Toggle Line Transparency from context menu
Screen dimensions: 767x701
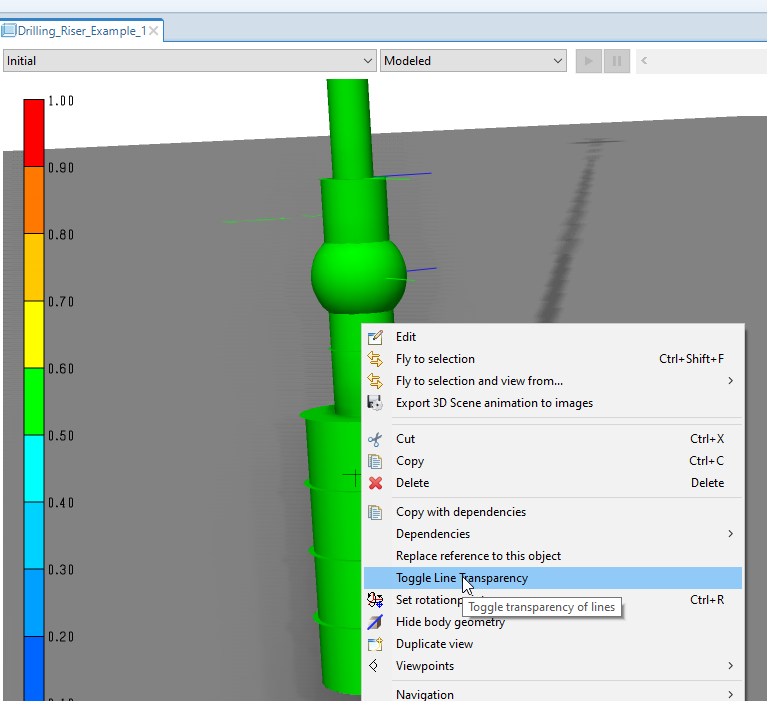click(461, 578)
